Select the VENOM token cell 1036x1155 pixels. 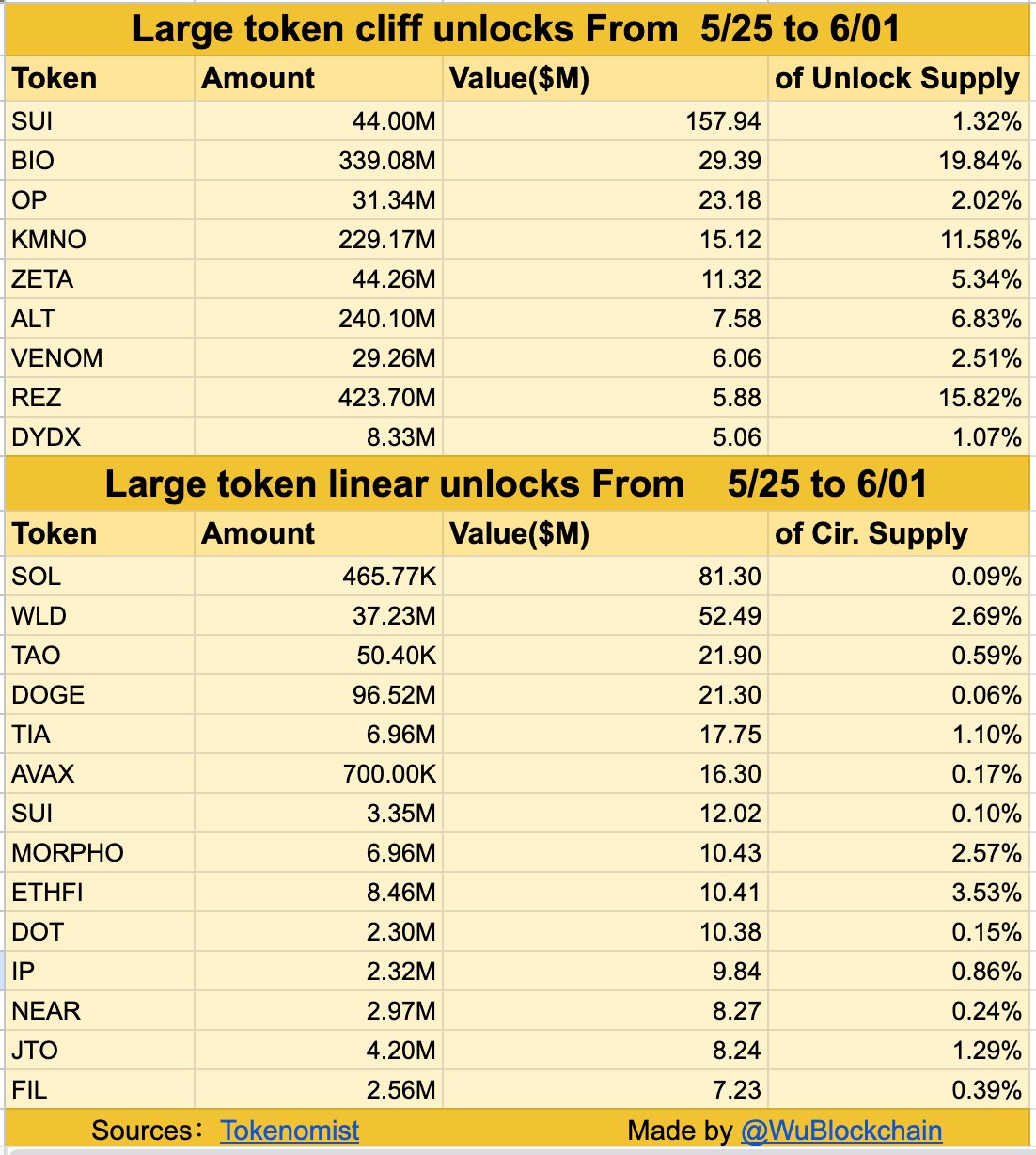pos(57,358)
